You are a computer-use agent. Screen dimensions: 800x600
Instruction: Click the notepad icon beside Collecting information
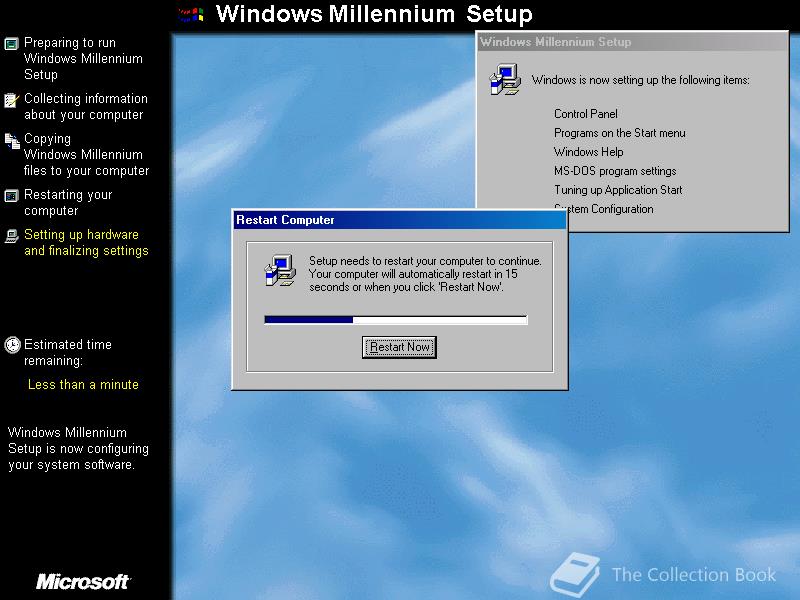pos(11,100)
